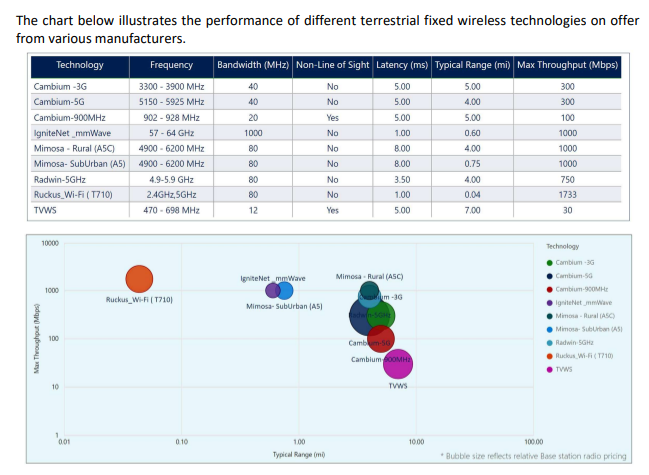Click frequency cell 57 - 64 GHz
This screenshot has height=475, width=649.
(x=171, y=133)
